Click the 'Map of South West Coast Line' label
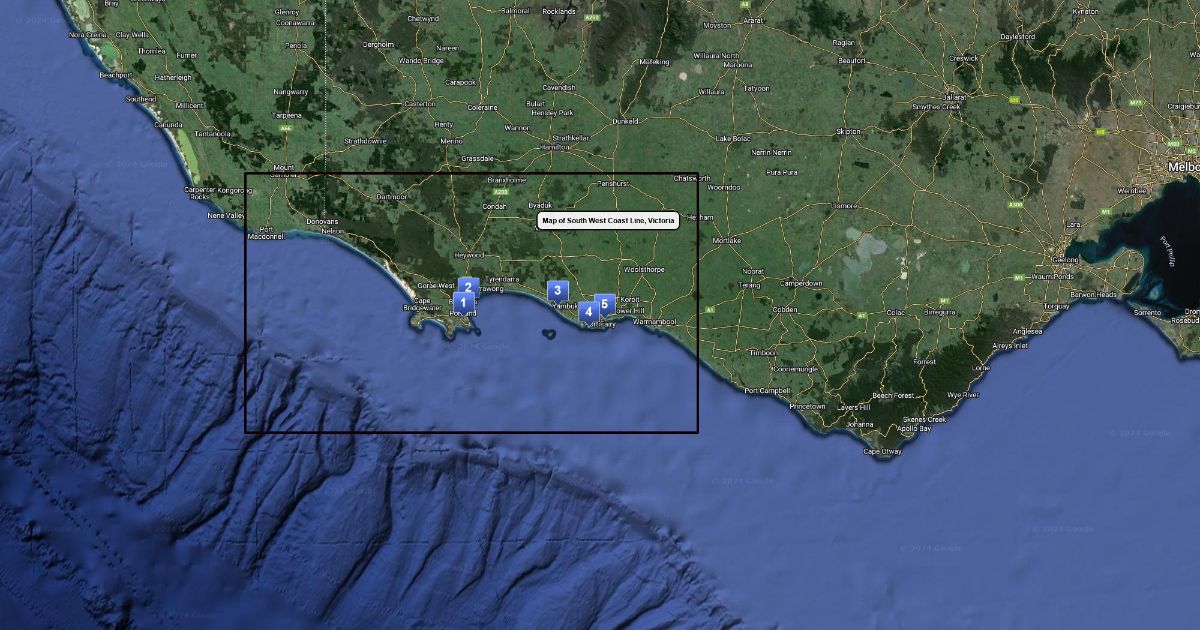Viewport: 1200px width, 630px height. (x=608, y=220)
